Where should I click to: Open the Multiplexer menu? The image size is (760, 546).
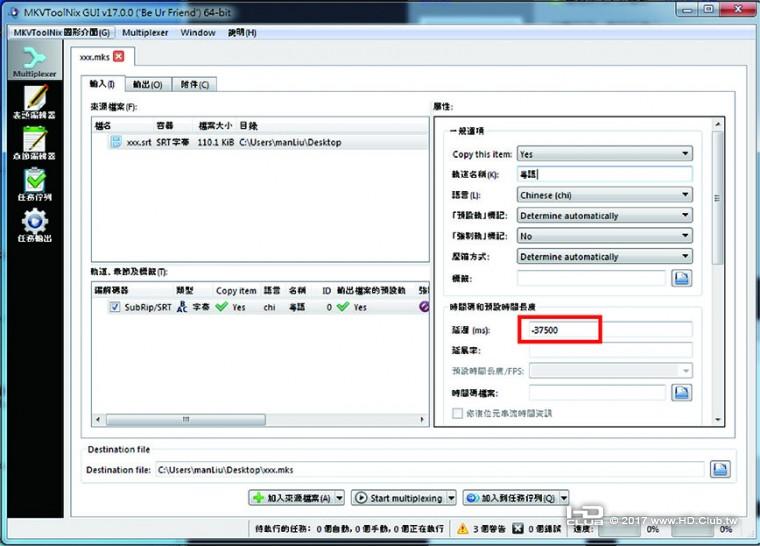coord(145,32)
